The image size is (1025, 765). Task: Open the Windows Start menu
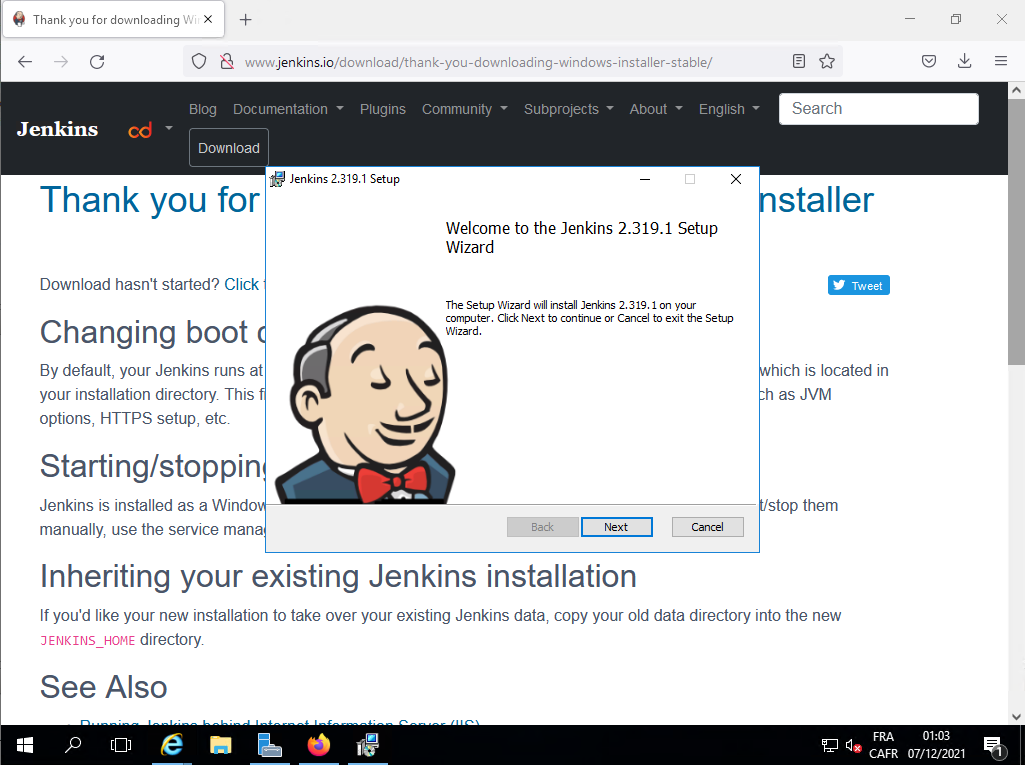click(24, 745)
